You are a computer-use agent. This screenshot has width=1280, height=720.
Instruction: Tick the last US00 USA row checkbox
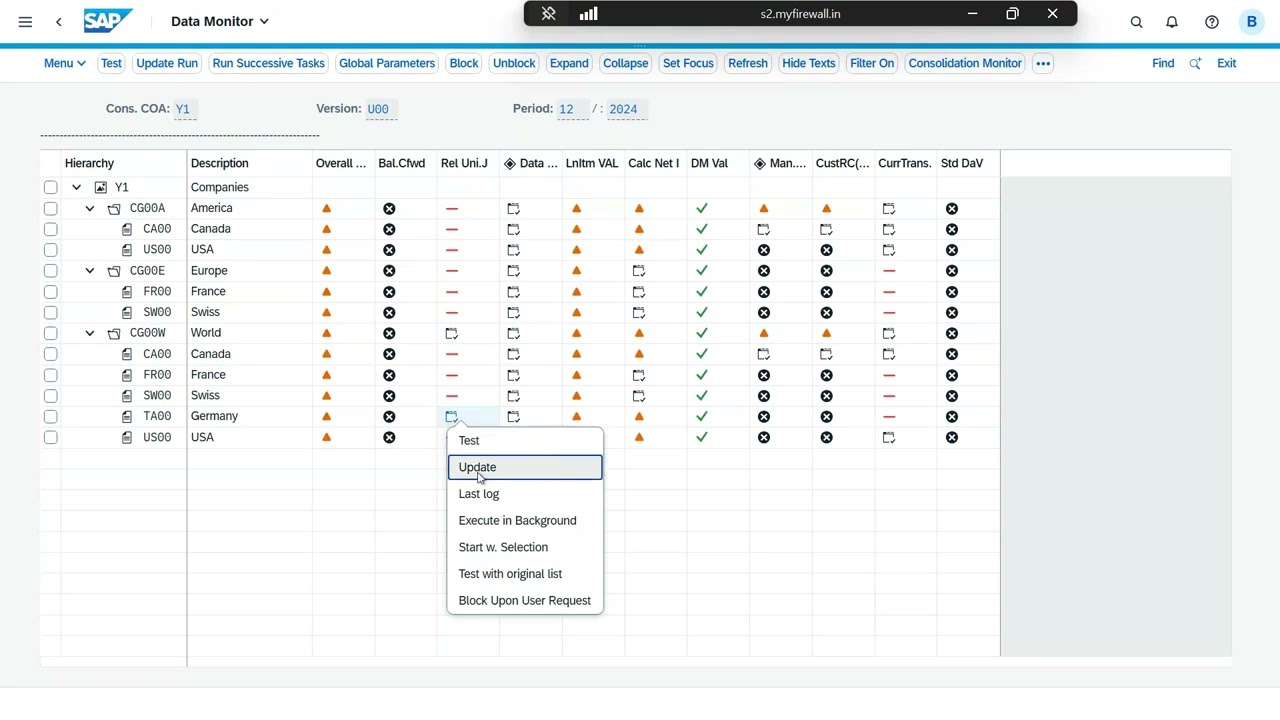(51, 437)
